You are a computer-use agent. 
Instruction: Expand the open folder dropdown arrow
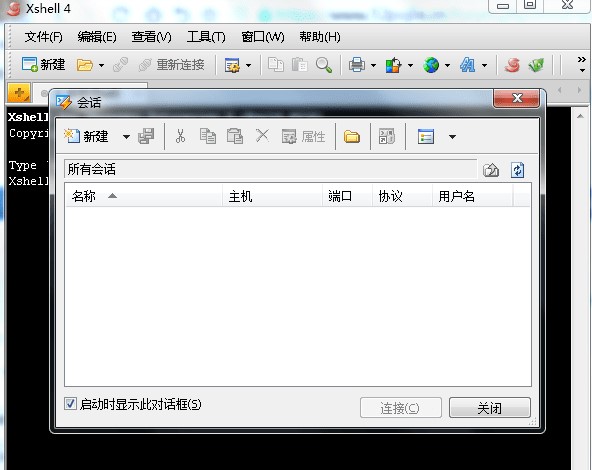point(101,65)
